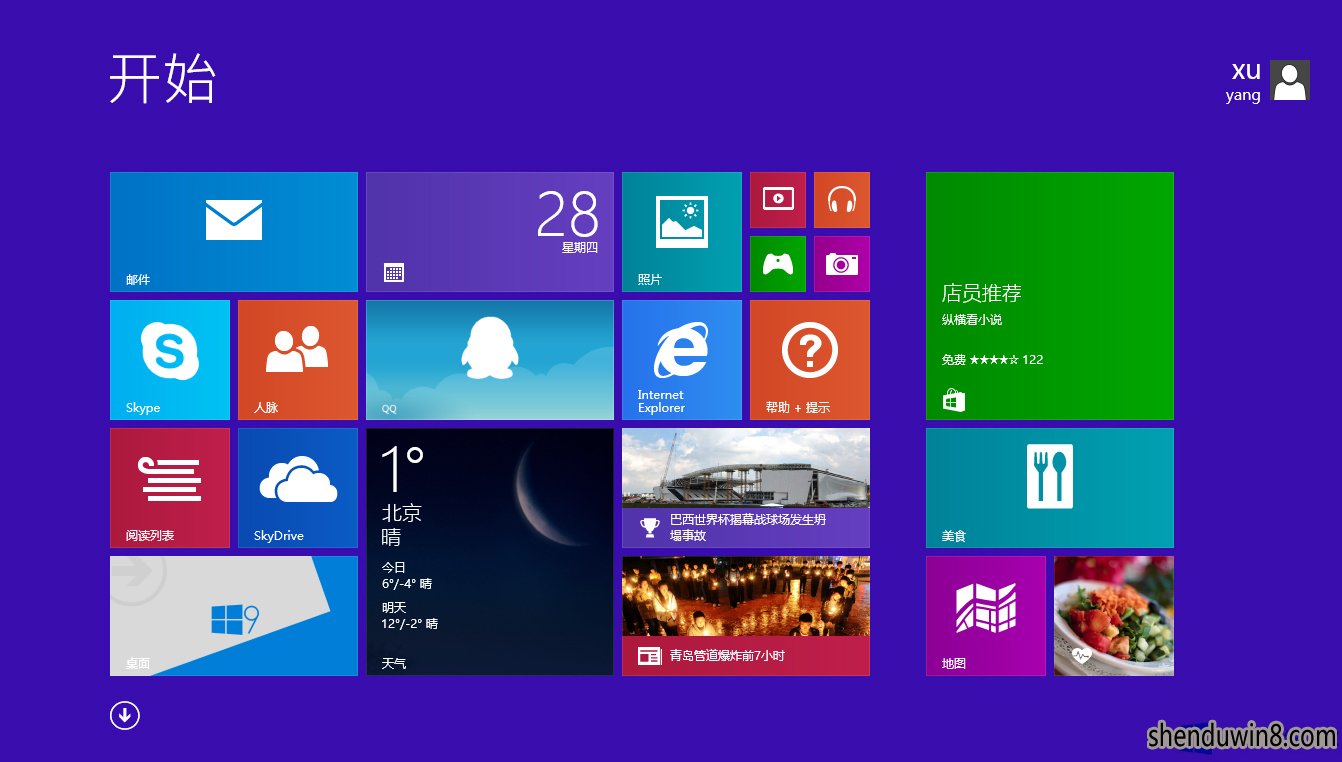Open the Food & Drink (美食) tile
This screenshot has width=1342, height=762.
click(1050, 488)
